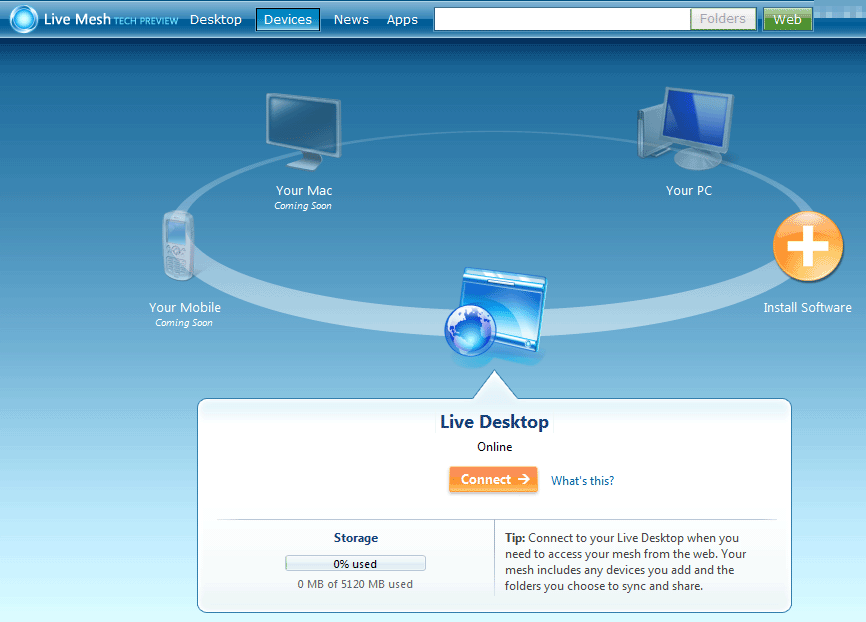Click the 0% used storage bar
Screen dimensions: 866x622
(355, 563)
